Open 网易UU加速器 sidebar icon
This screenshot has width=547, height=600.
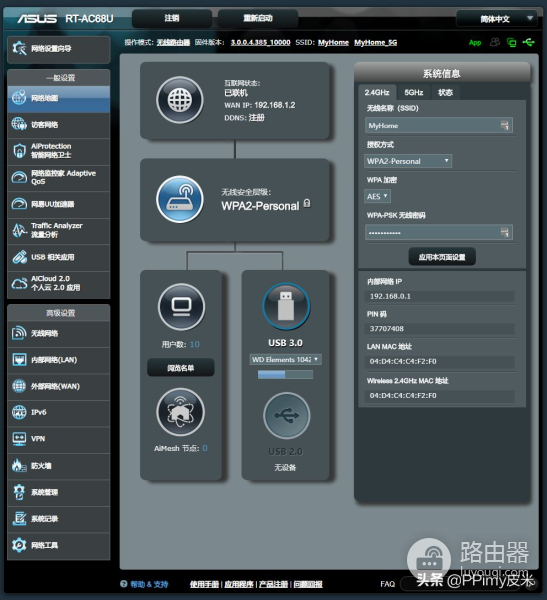pos(19,204)
